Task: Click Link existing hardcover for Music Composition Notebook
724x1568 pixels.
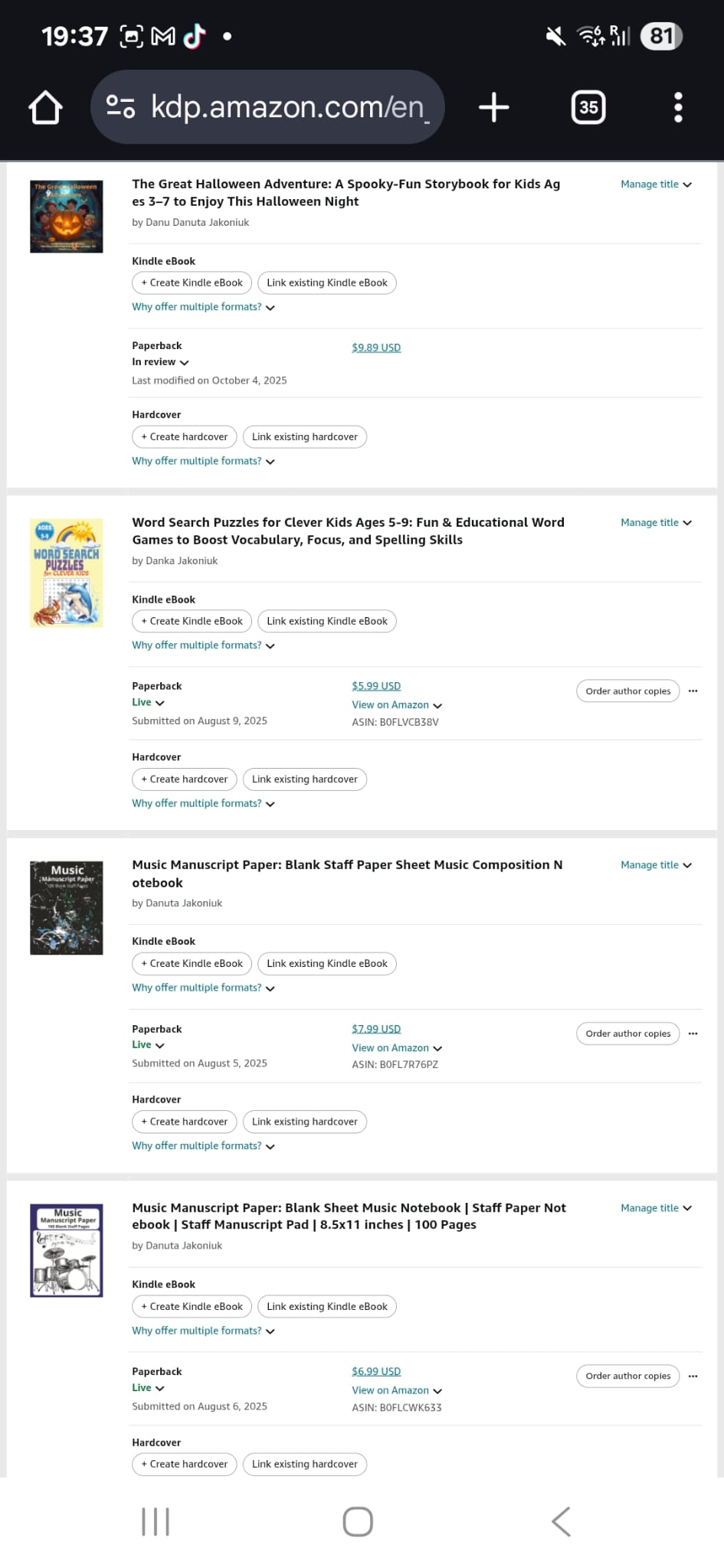Action: point(304,1122)
